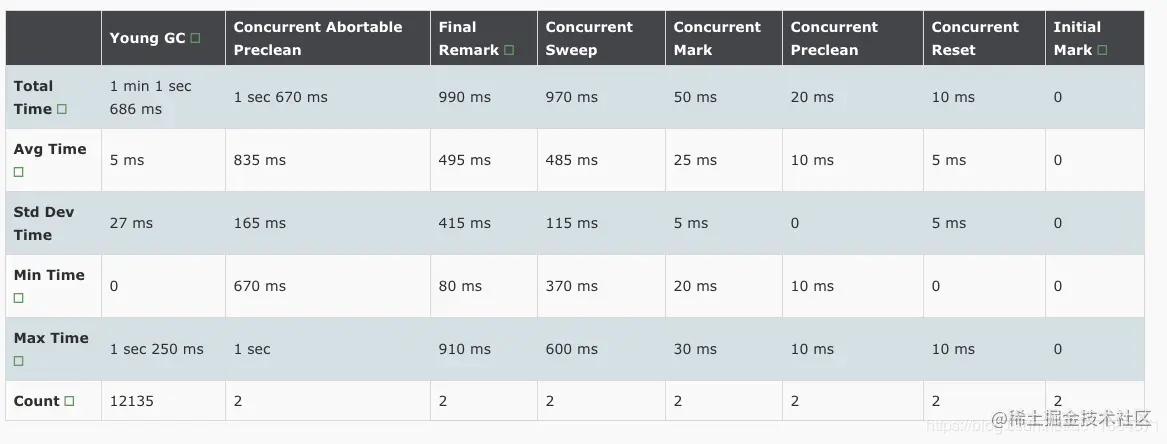Click the green icon next to Total Time
The width and height of the screenshot is (1167, 444).
pos(62,109)
